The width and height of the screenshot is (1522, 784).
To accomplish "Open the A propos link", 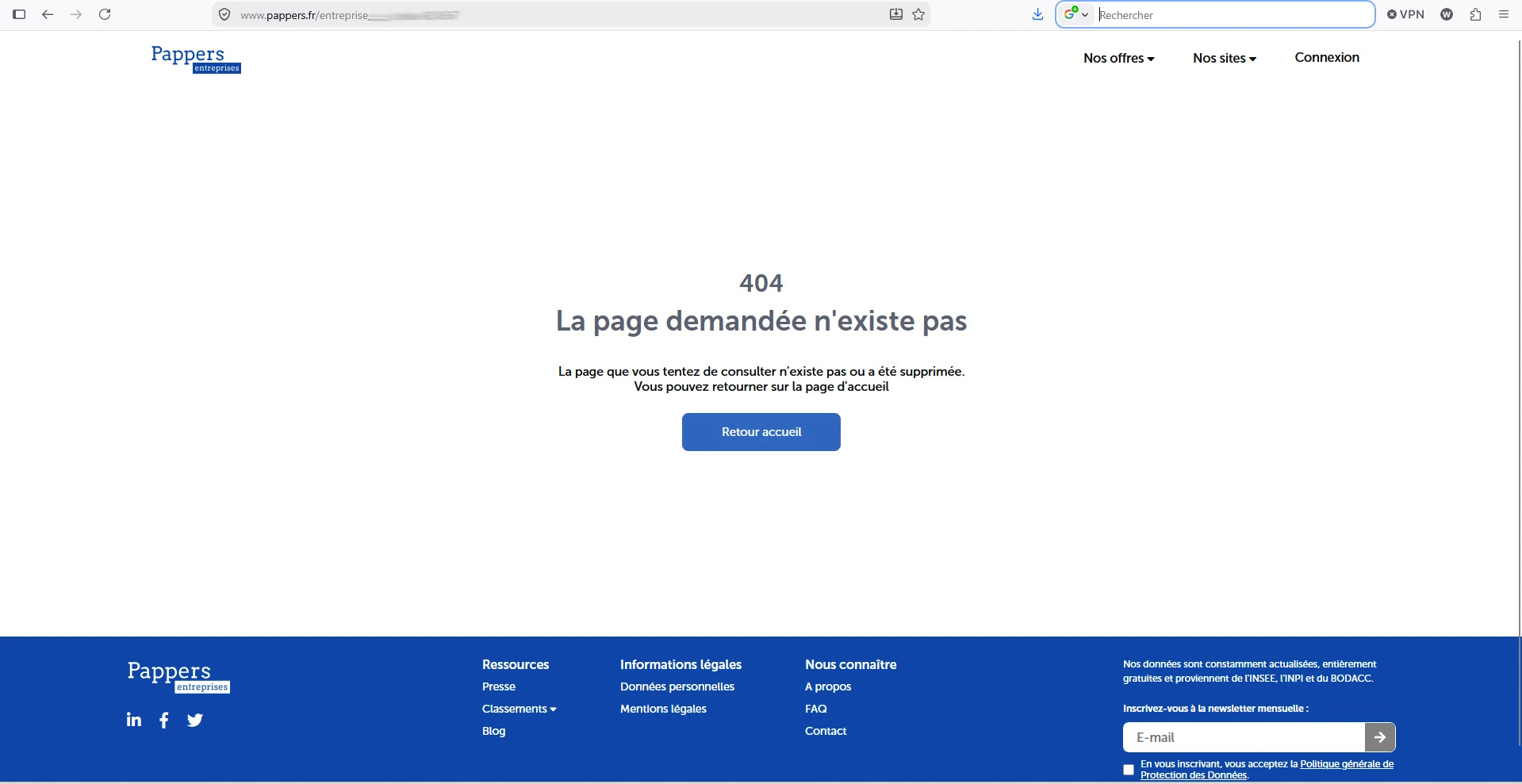I will 828,686.
